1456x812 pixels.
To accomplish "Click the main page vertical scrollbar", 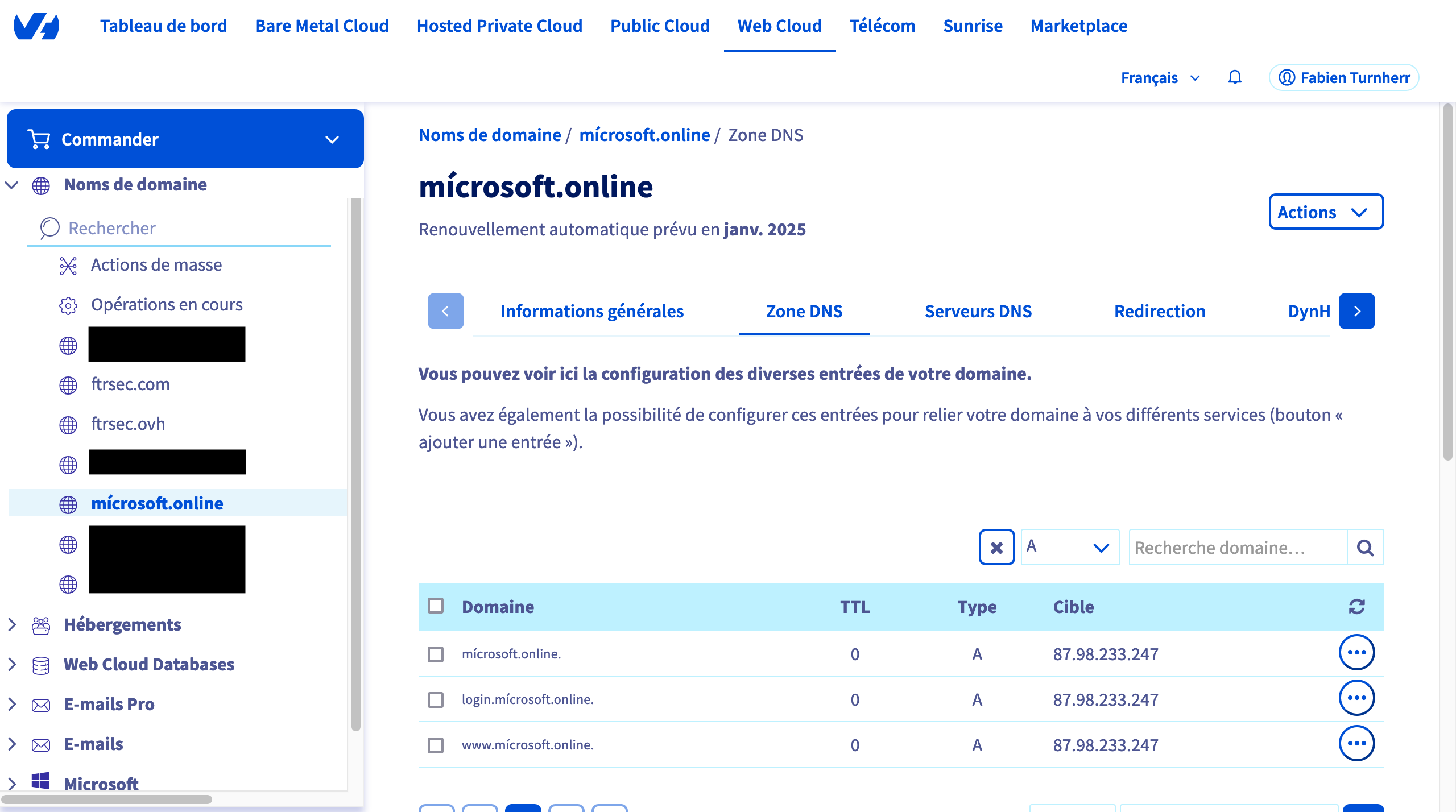I will [x=1448, y=281].
